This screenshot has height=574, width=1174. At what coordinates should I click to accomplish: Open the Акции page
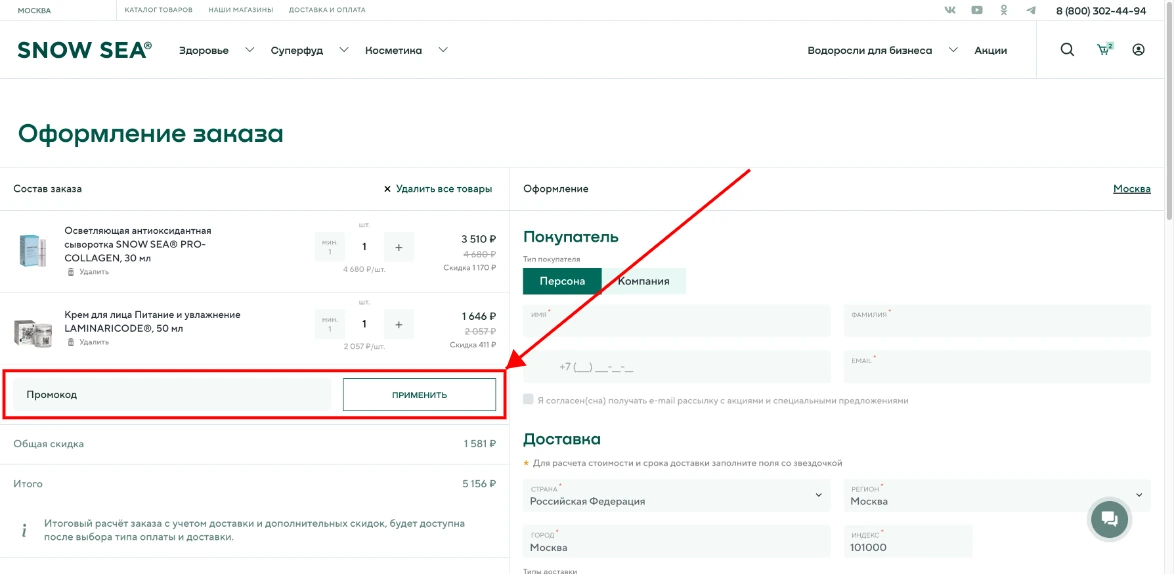pyautogui.click(x=991, y=50)
